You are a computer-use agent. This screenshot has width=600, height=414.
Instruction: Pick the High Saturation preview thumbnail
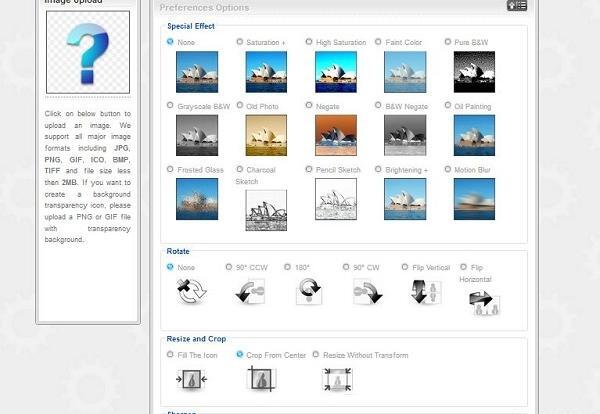(x=336, y=72)
